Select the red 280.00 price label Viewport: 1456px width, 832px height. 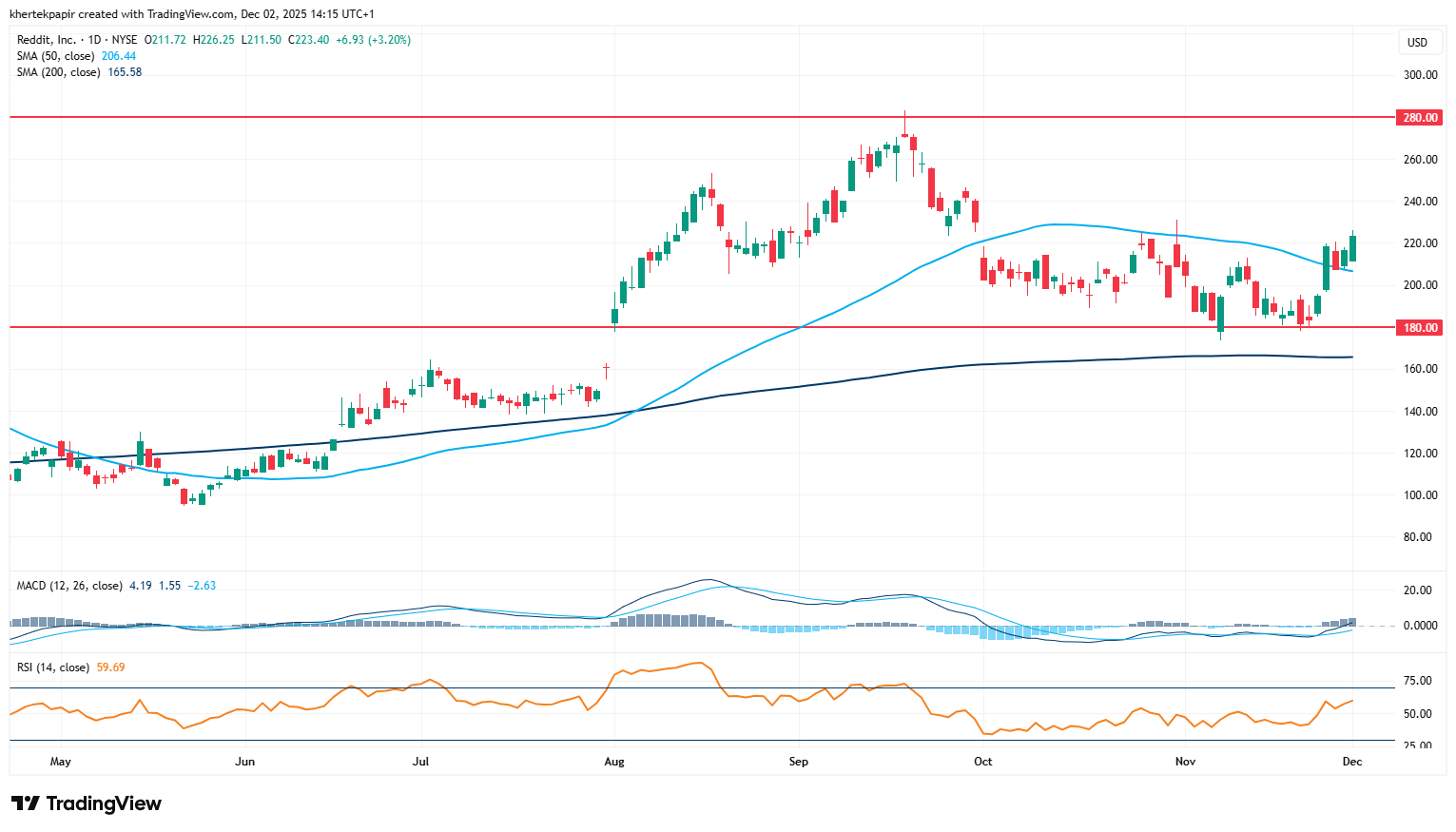(x=1420, y=118)
